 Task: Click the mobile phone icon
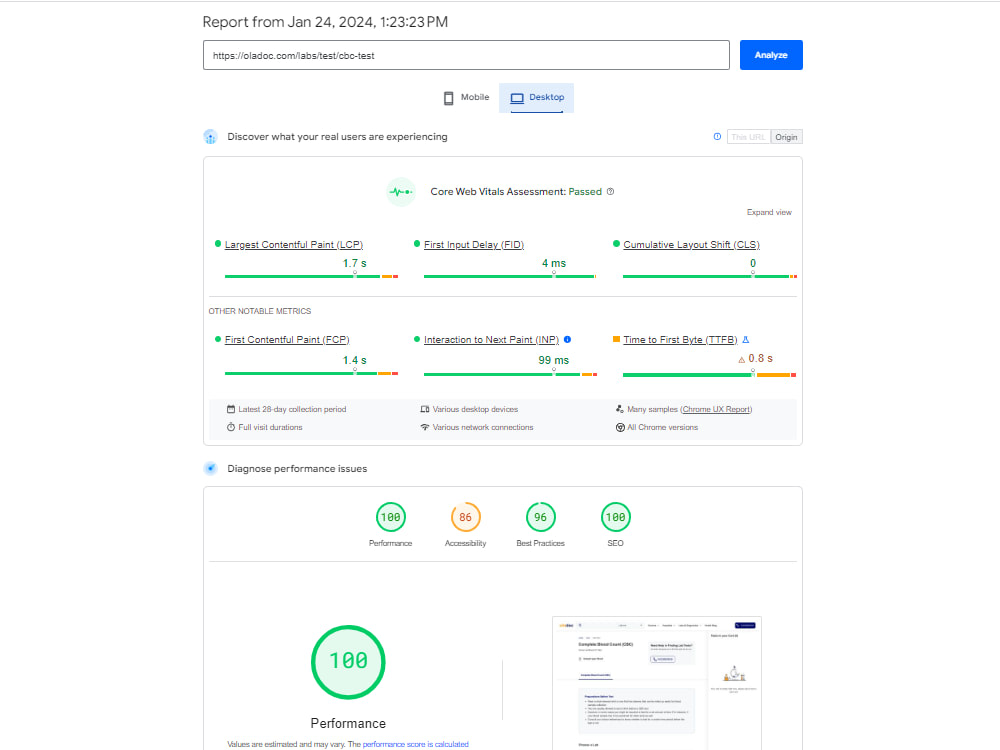click(448, 98)
